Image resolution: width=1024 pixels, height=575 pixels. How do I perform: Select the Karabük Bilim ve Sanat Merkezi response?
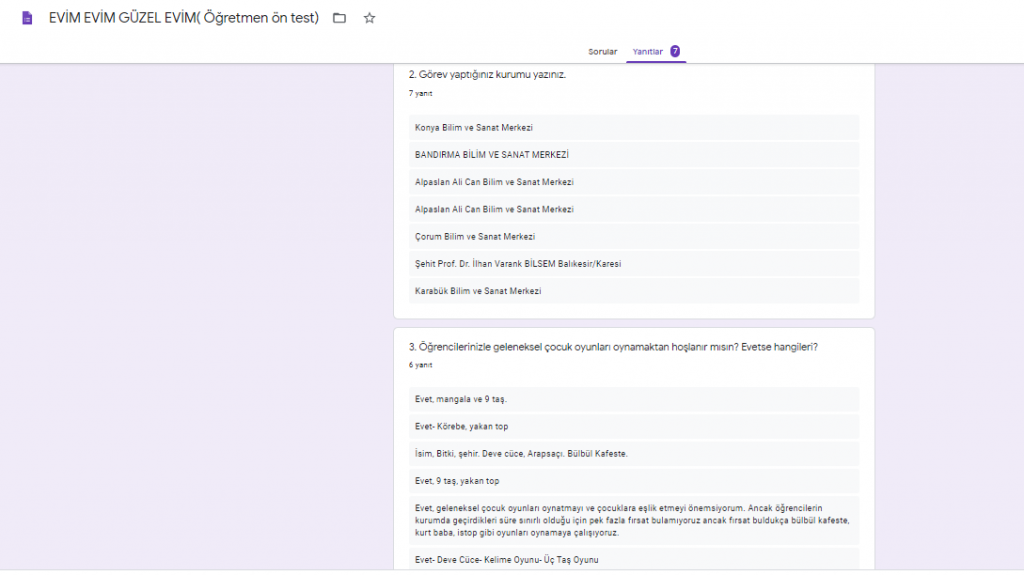click(x=478, y=291)
